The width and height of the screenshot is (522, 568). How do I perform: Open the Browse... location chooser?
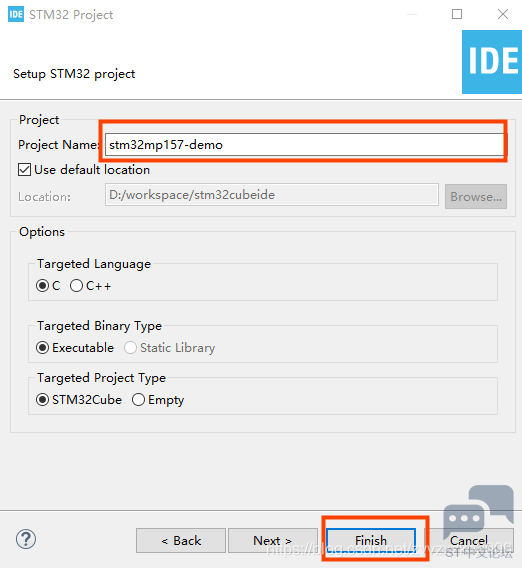476,196
